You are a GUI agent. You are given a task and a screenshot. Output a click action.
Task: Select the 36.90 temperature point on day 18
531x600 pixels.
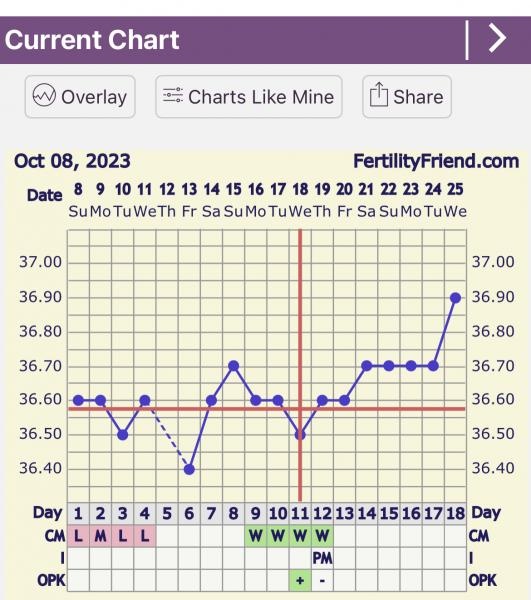point(455,298)
